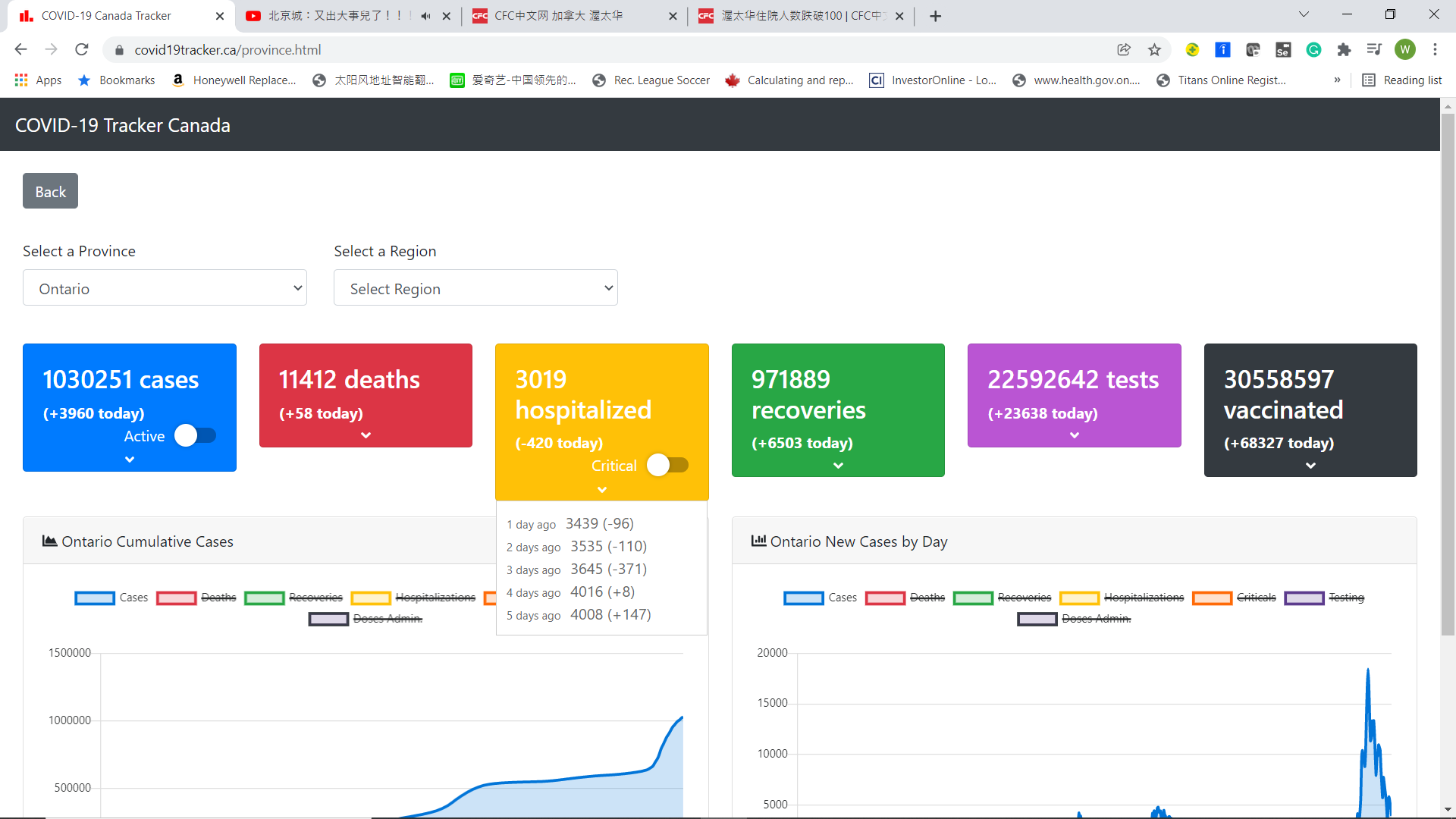Expand the cases card chevron
Screen dimensions: 1456x819
(130, 459)
